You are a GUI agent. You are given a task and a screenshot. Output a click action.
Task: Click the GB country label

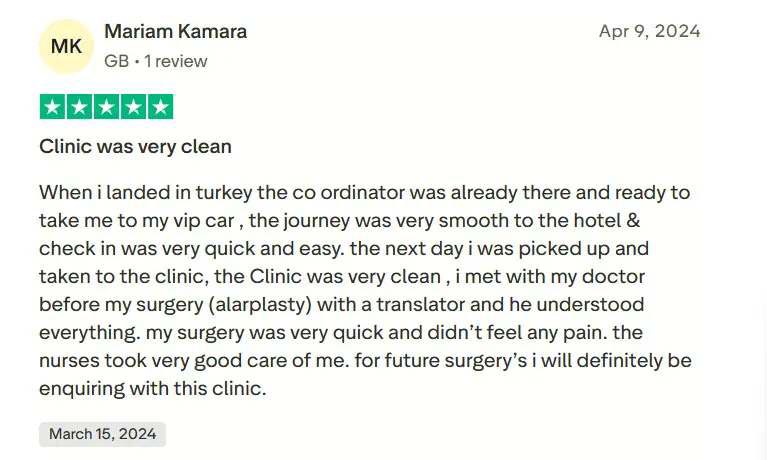coord(116,61)
